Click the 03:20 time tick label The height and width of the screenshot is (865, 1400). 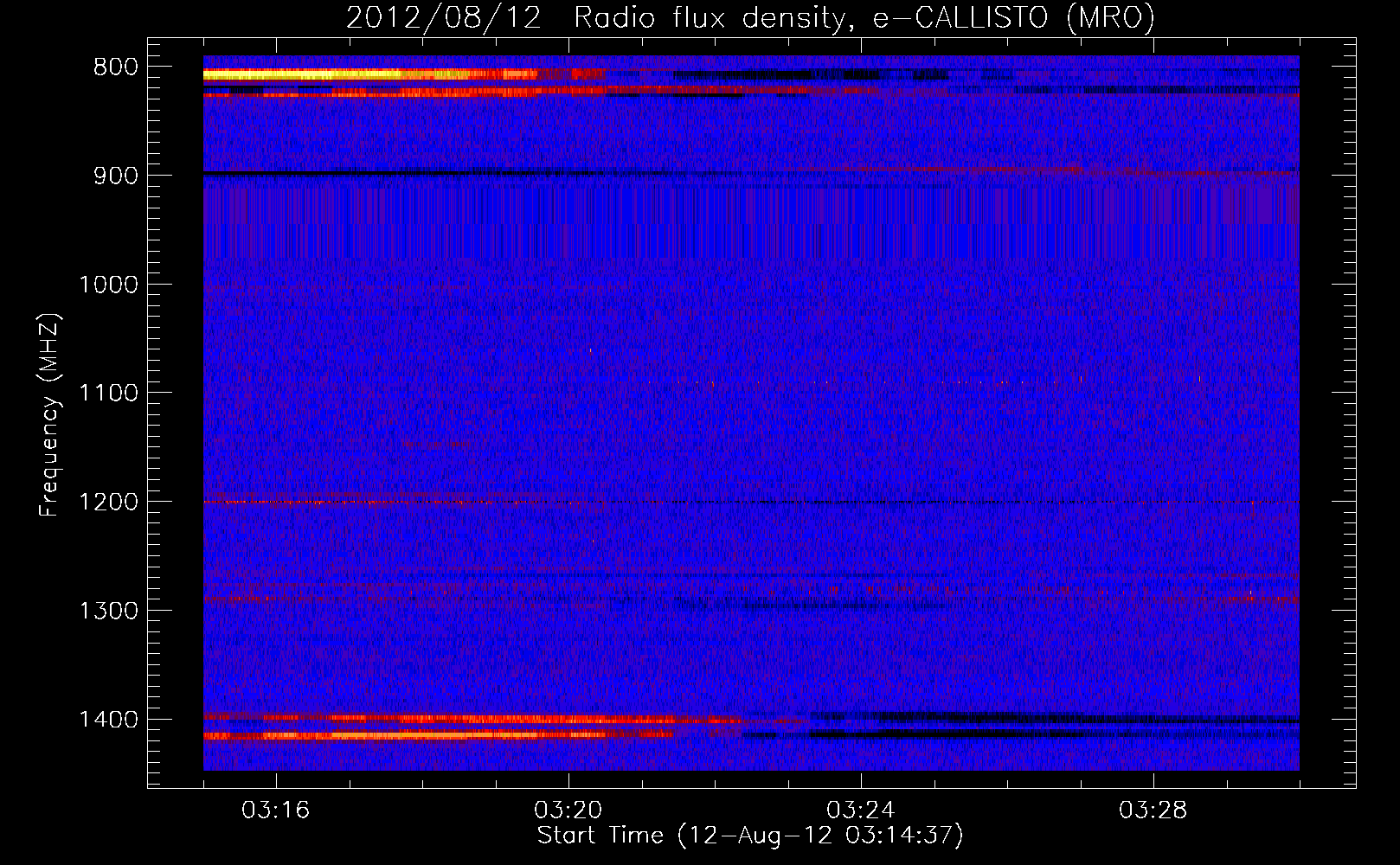[x=568, y=811]
